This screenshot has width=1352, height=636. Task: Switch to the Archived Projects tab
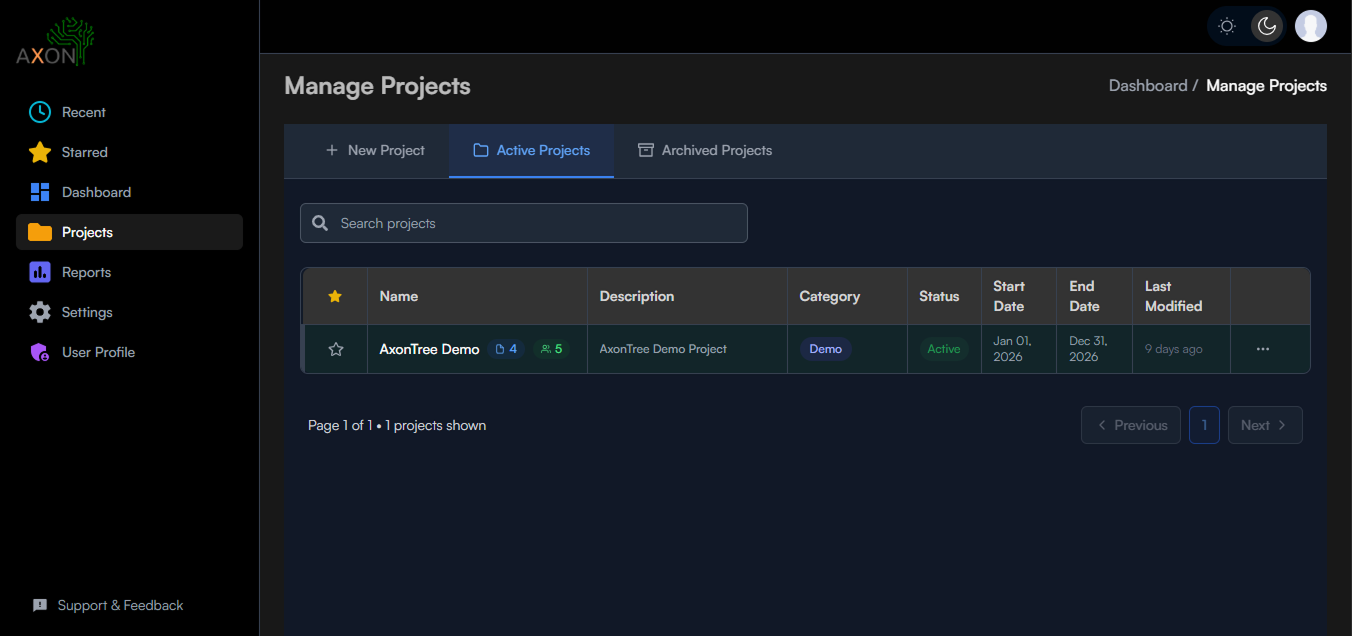pyautogui.click(x=705, y=150)
